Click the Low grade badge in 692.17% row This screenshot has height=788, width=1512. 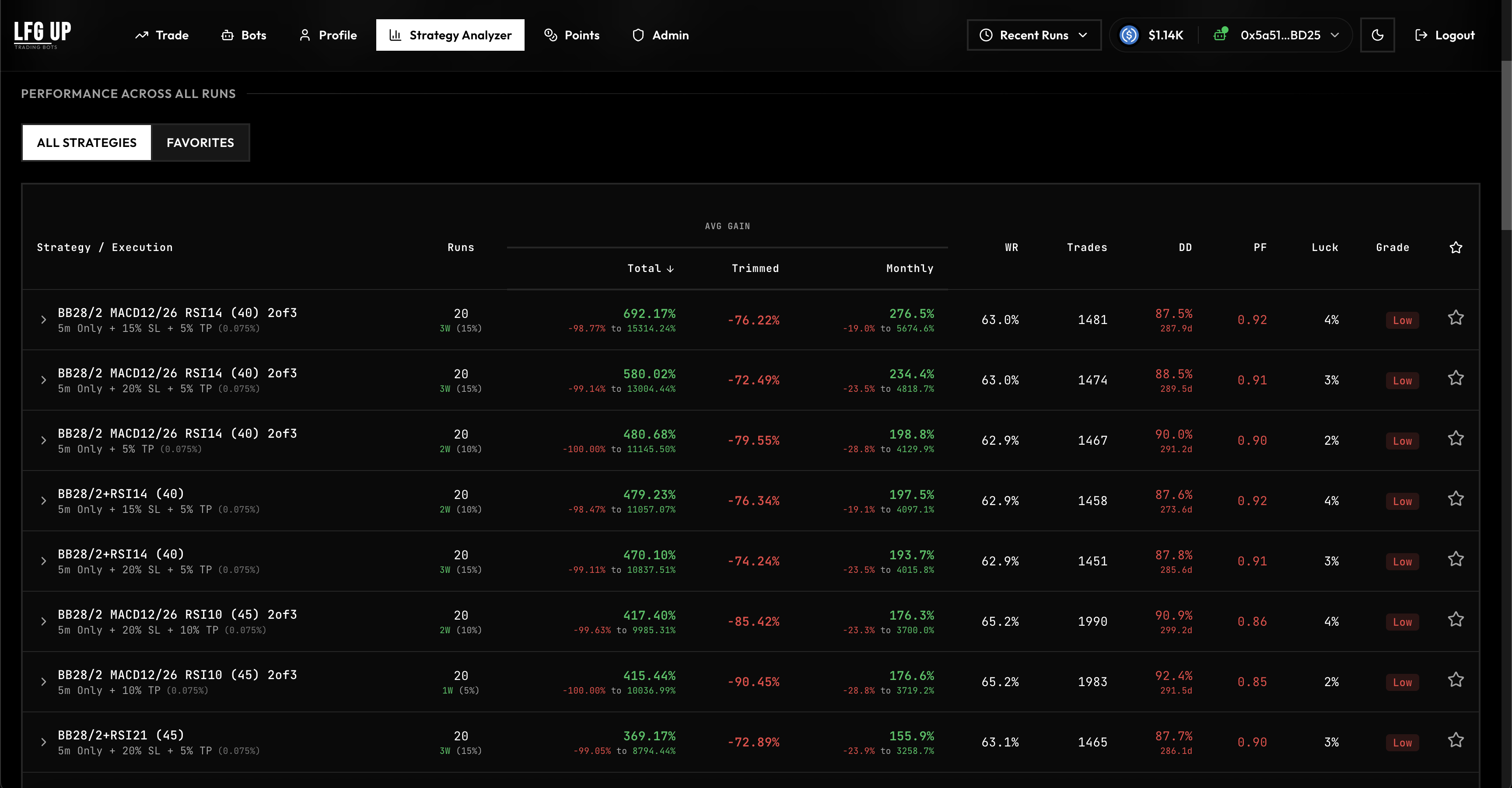coord(1402,321)
